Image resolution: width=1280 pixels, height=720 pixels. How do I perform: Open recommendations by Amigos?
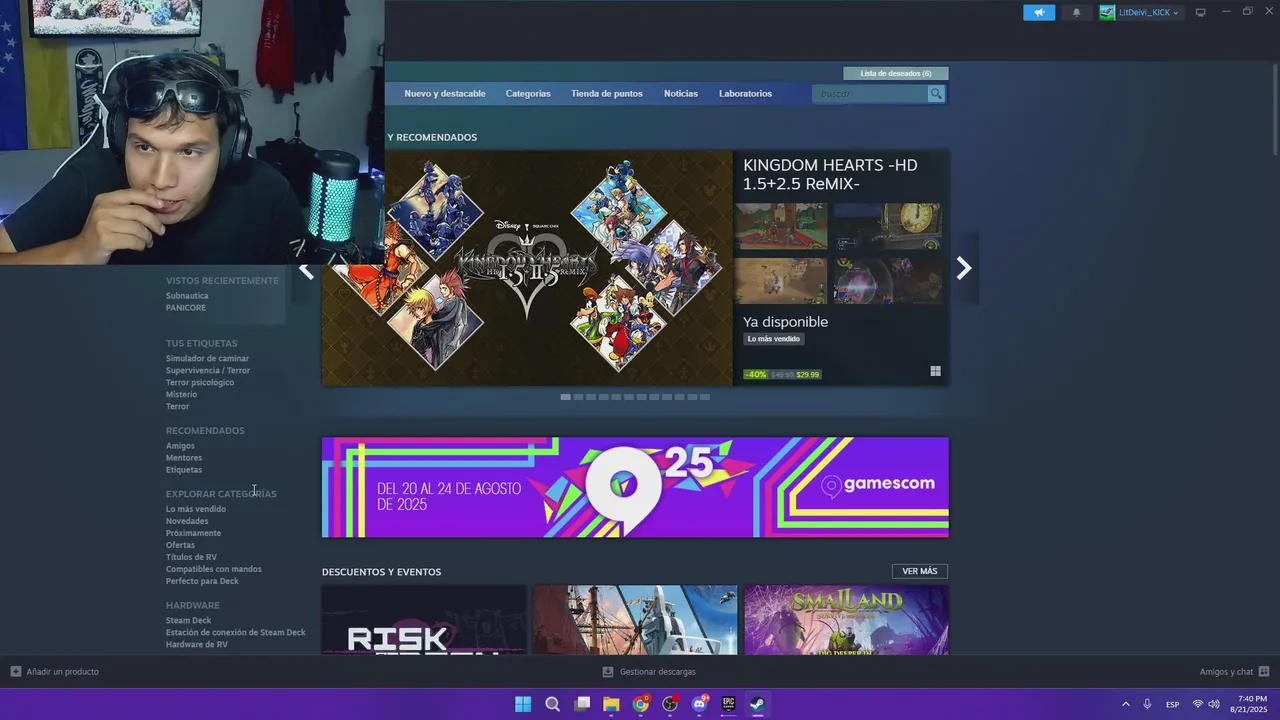(180, 446)
